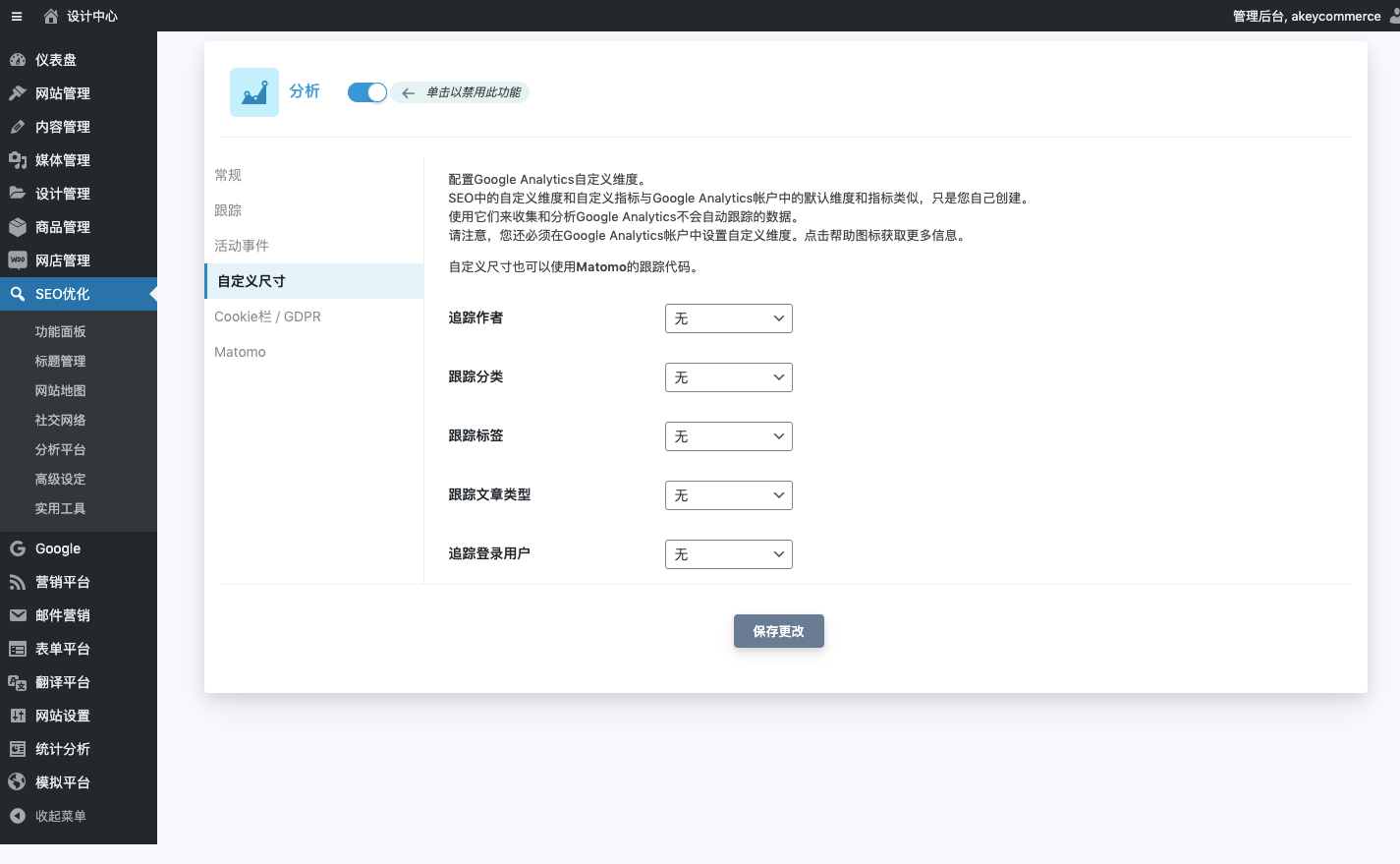
Task: Click the home icon beside 设计中心
Action: 51,16
